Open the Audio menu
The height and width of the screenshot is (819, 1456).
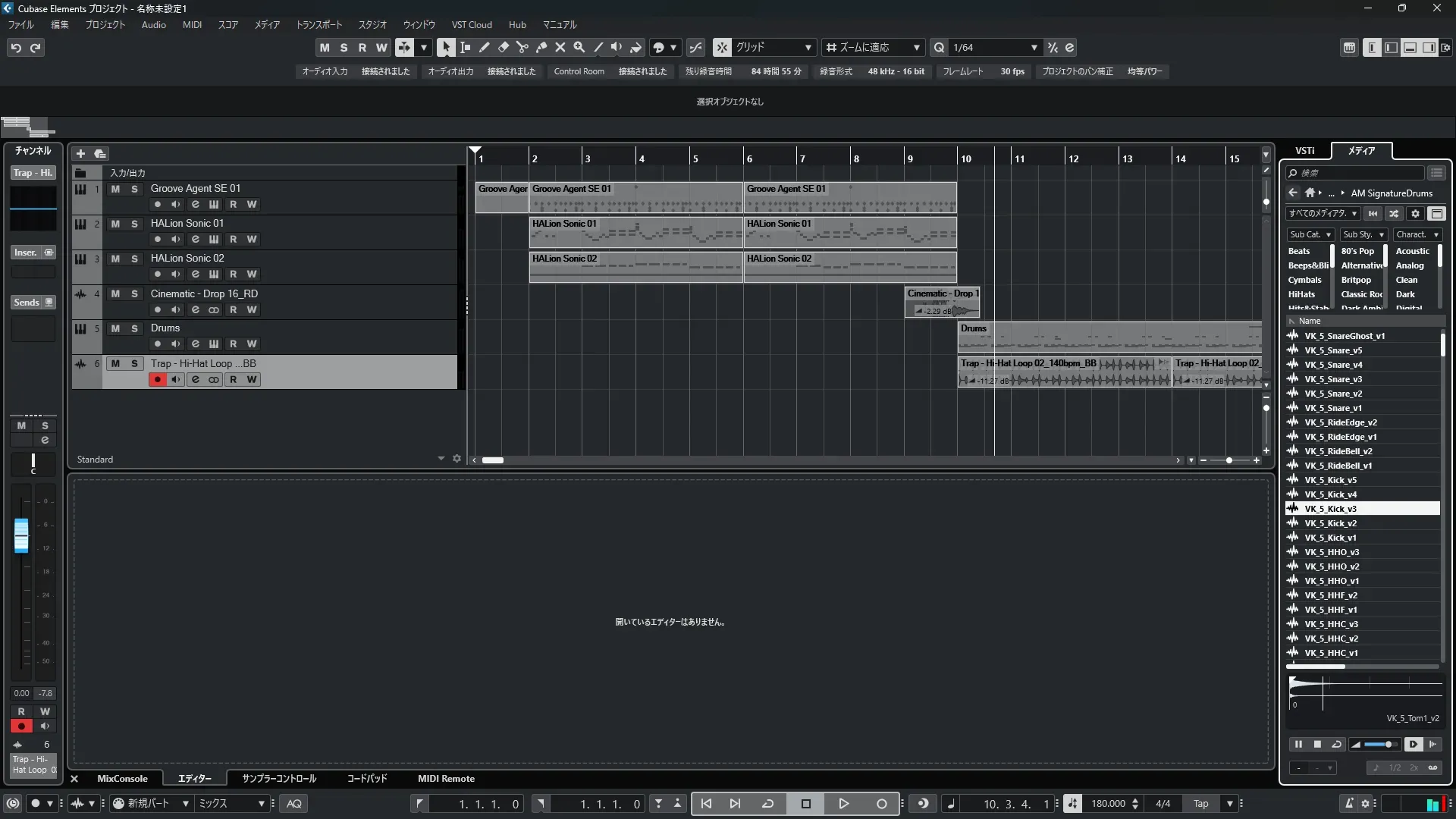153,25
